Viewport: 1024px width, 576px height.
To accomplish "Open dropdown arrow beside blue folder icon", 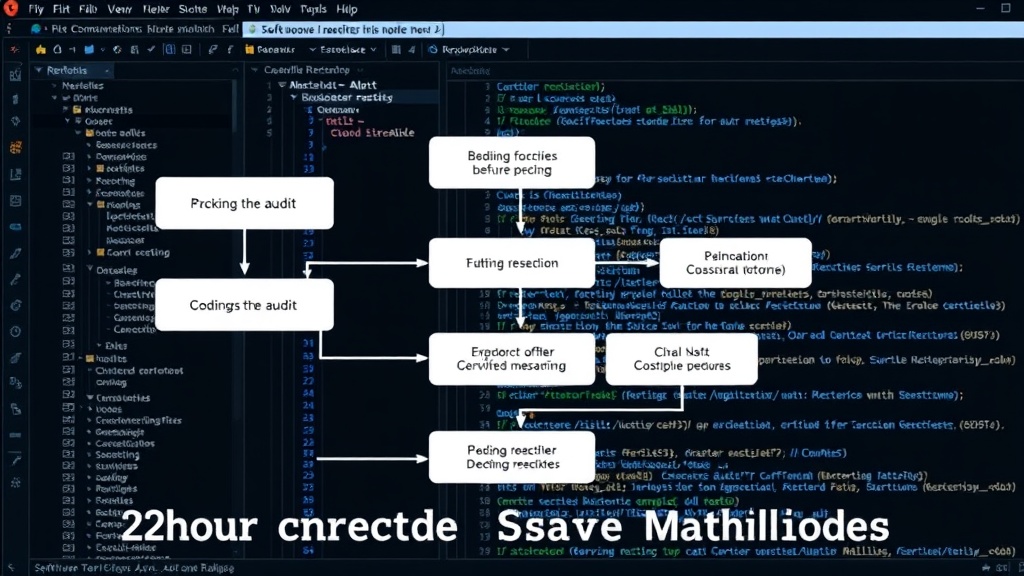I will click(103, 50).
